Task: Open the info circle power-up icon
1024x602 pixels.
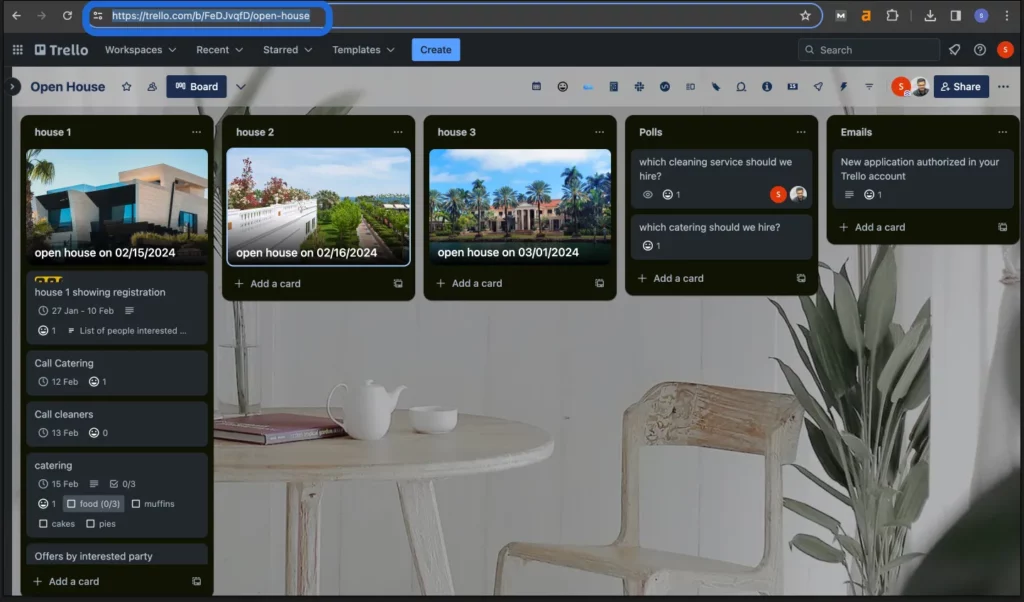Action: [767, 86]
